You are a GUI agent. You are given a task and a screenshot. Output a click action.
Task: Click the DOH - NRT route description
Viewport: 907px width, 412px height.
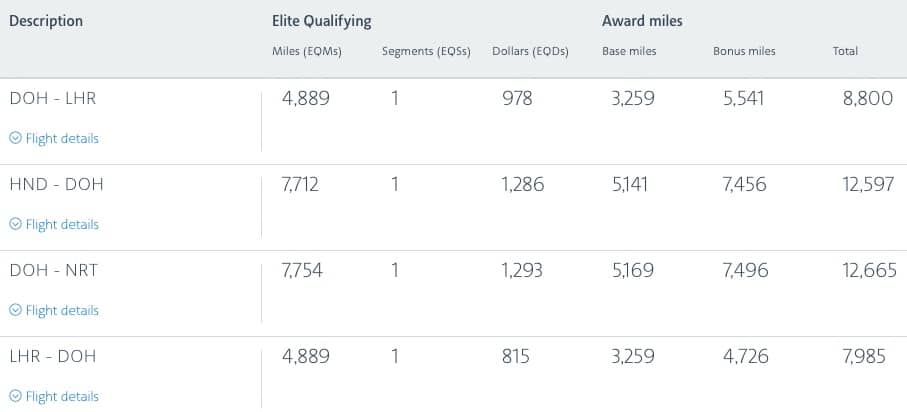(x=54, y=270)
